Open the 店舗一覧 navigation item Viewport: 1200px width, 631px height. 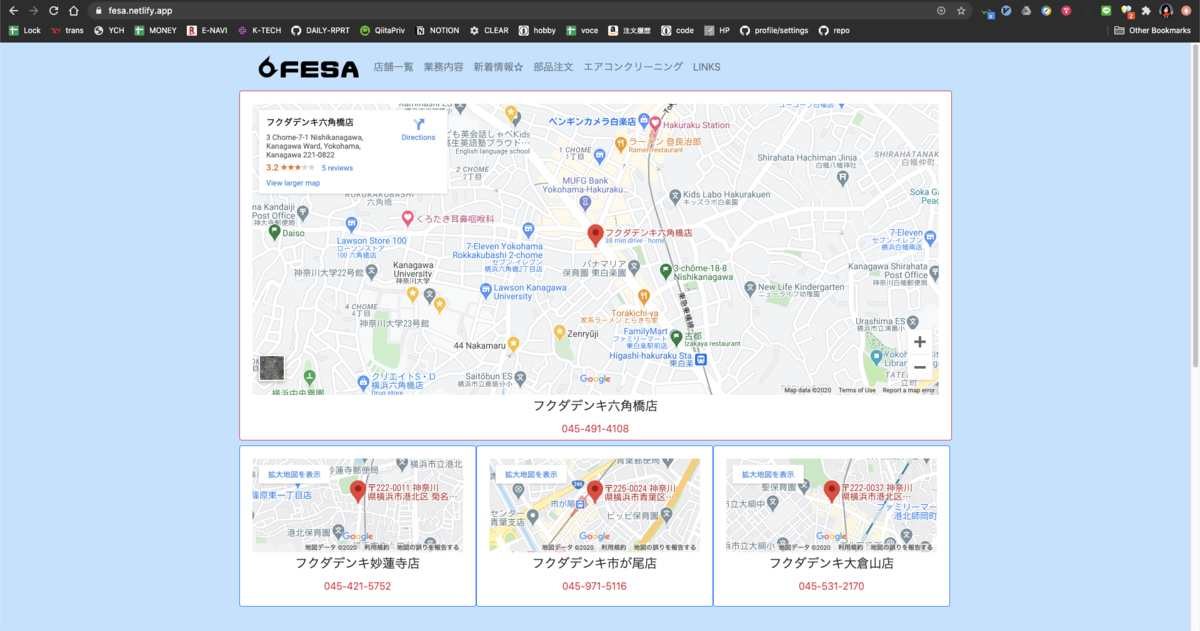(393, 67)
